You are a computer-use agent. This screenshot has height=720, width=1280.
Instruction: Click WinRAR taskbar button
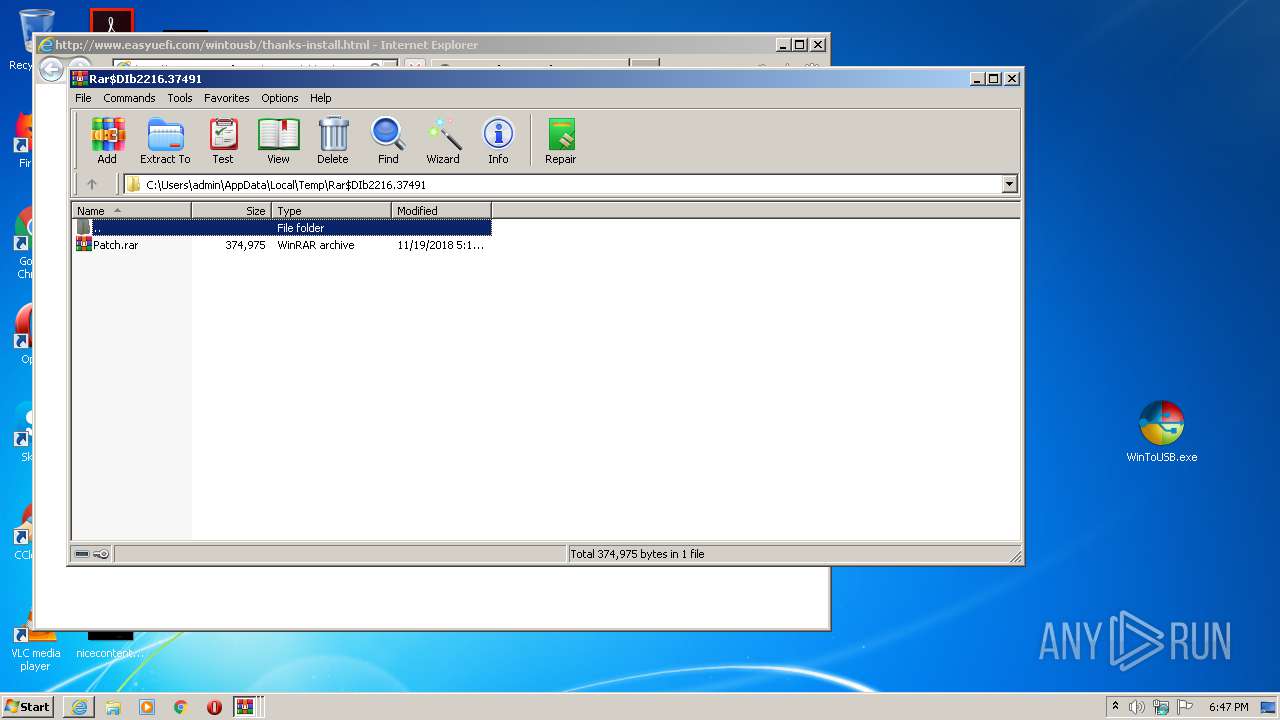245,707
